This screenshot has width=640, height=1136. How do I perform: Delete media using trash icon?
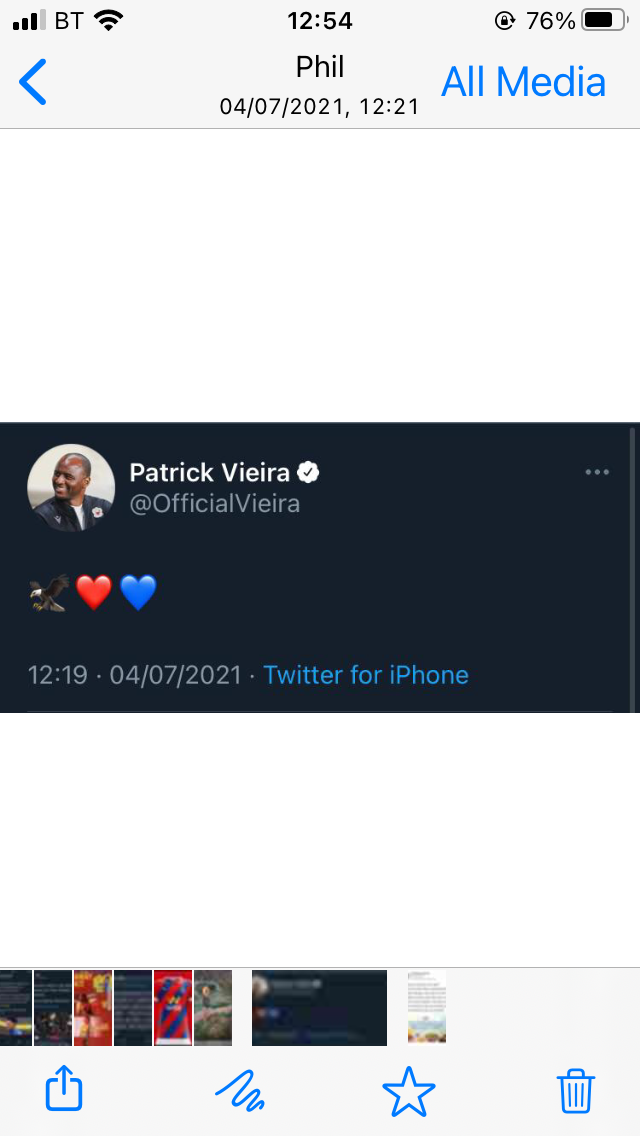(x=575, y=1090)
